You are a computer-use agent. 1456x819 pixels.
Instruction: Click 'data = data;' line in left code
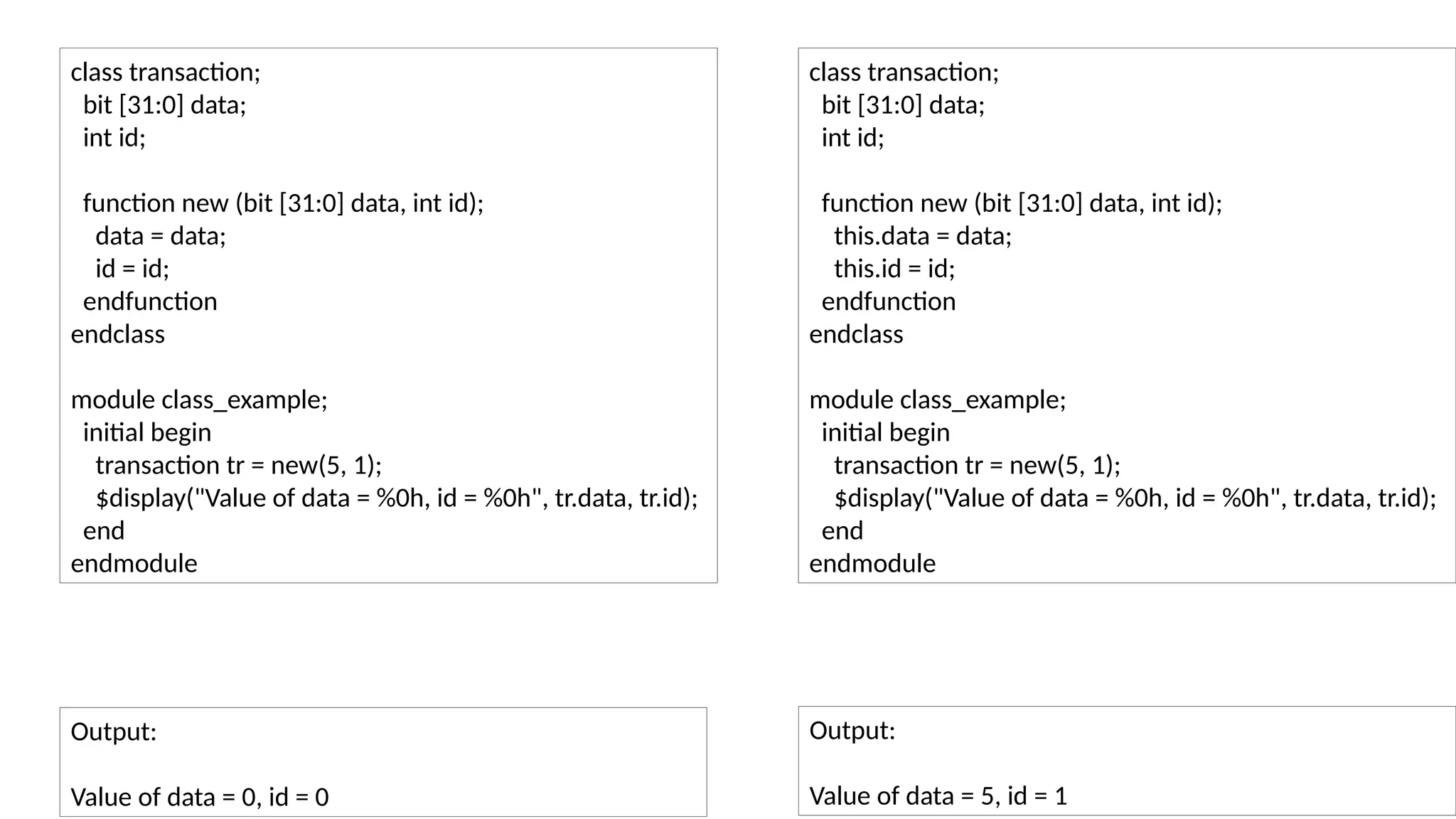[x=161, y=236]
